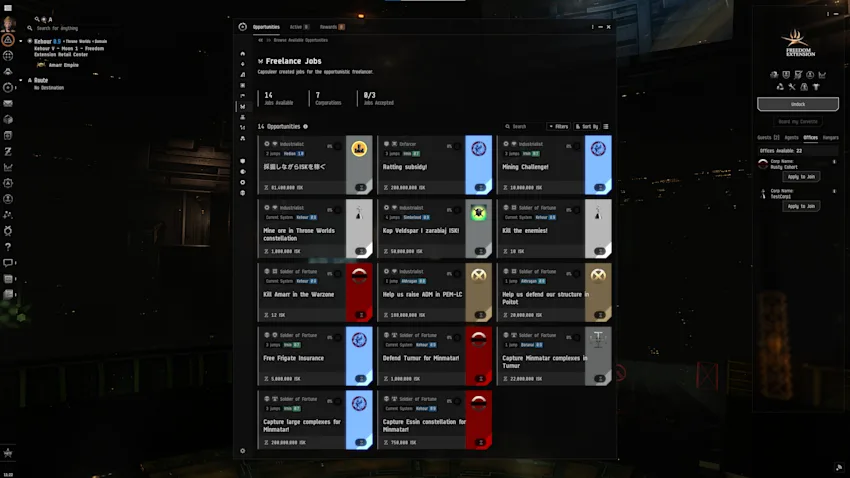The image size is (850, 478).
Task: Open the Wallet ISK icon in the Neocom
Action: [x=8, y=151]
